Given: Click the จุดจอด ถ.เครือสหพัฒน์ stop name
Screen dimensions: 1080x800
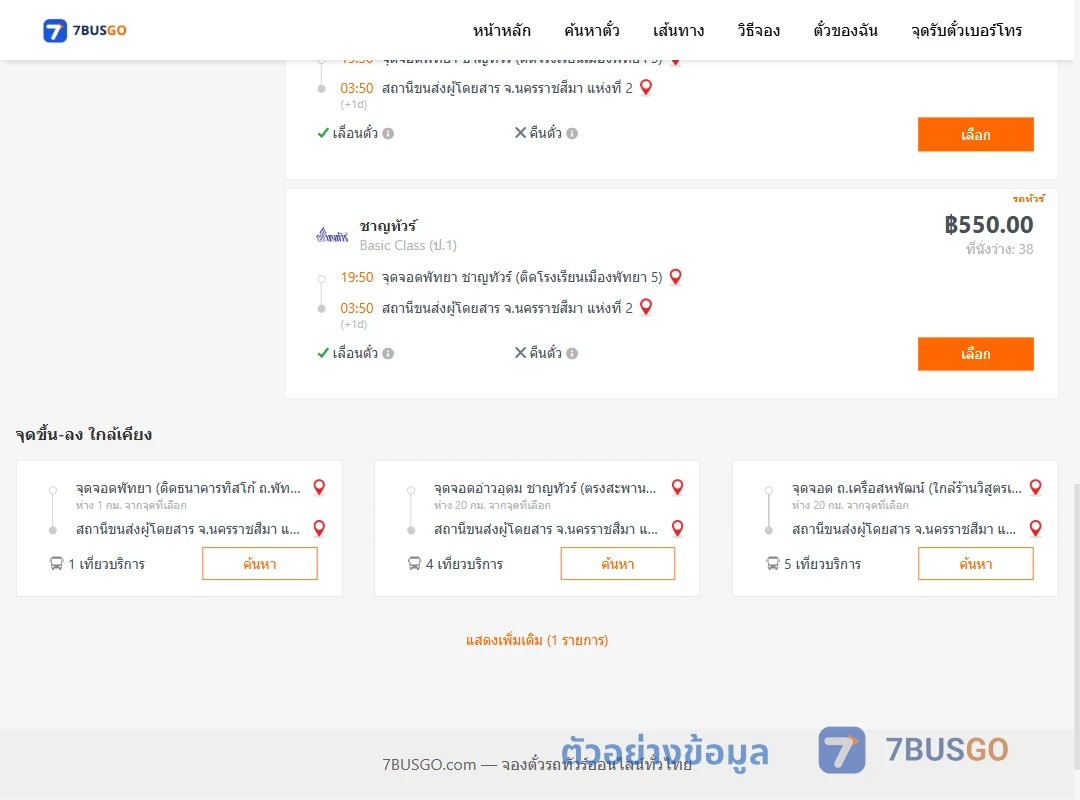Looking at the screenshot, I should coord(906,488).
